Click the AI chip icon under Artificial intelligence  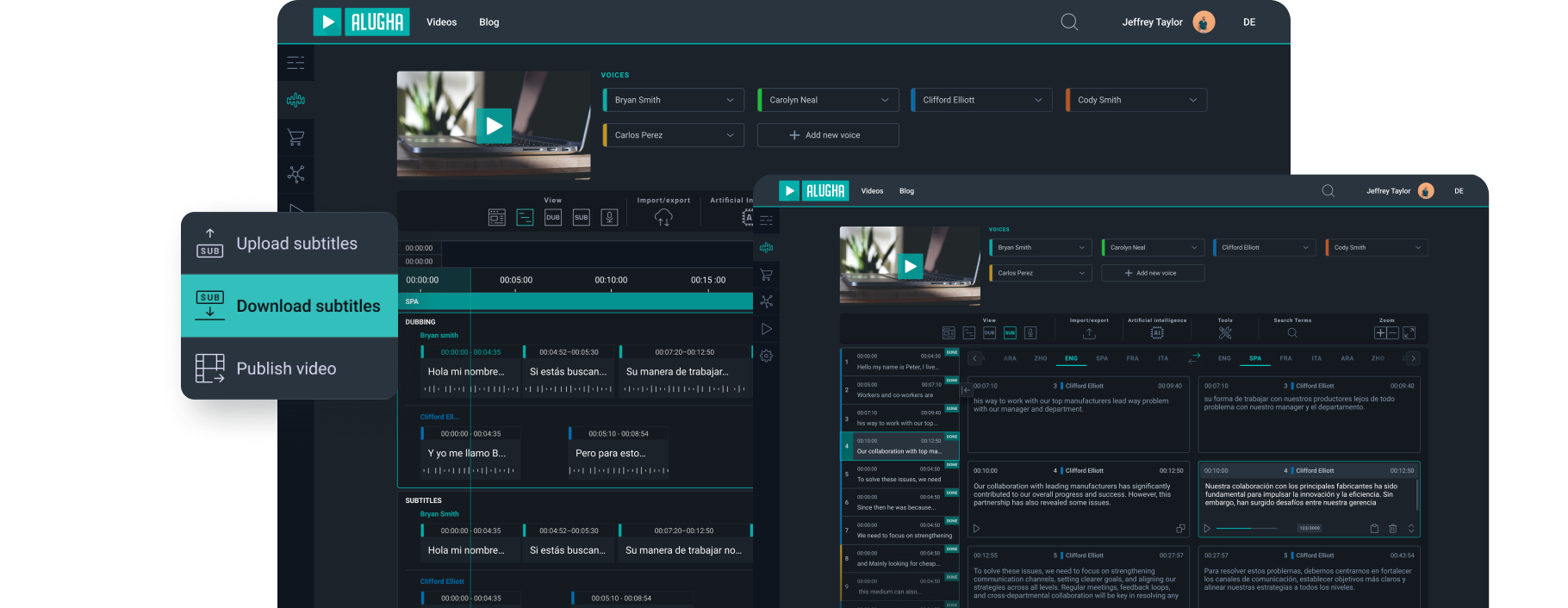[1157, 333]
